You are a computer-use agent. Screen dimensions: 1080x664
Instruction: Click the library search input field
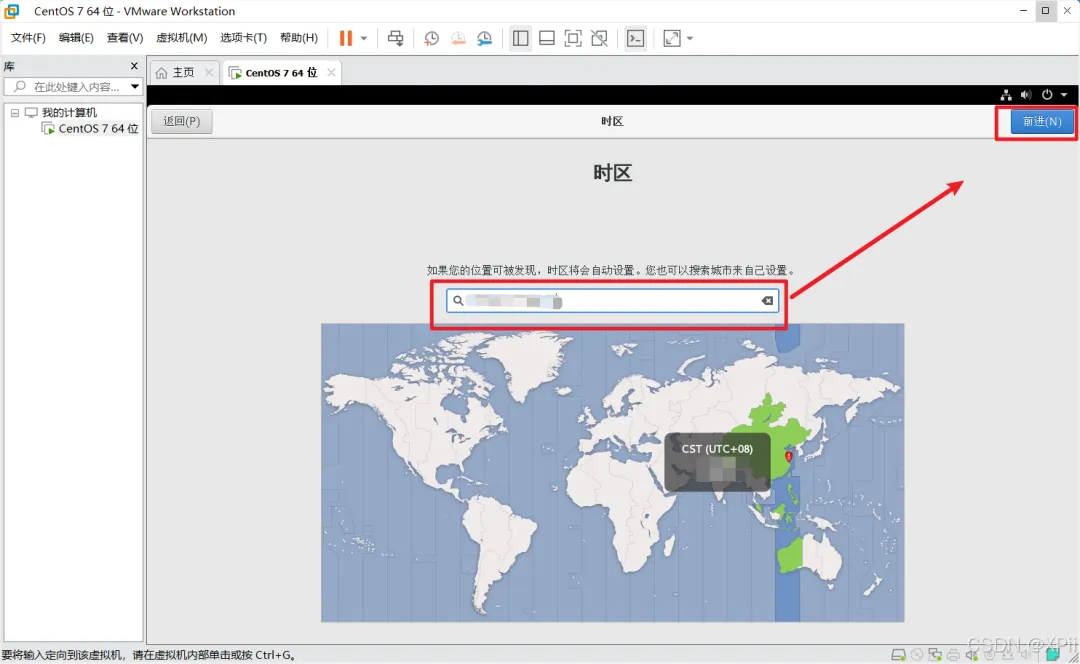tap(72, 87)
